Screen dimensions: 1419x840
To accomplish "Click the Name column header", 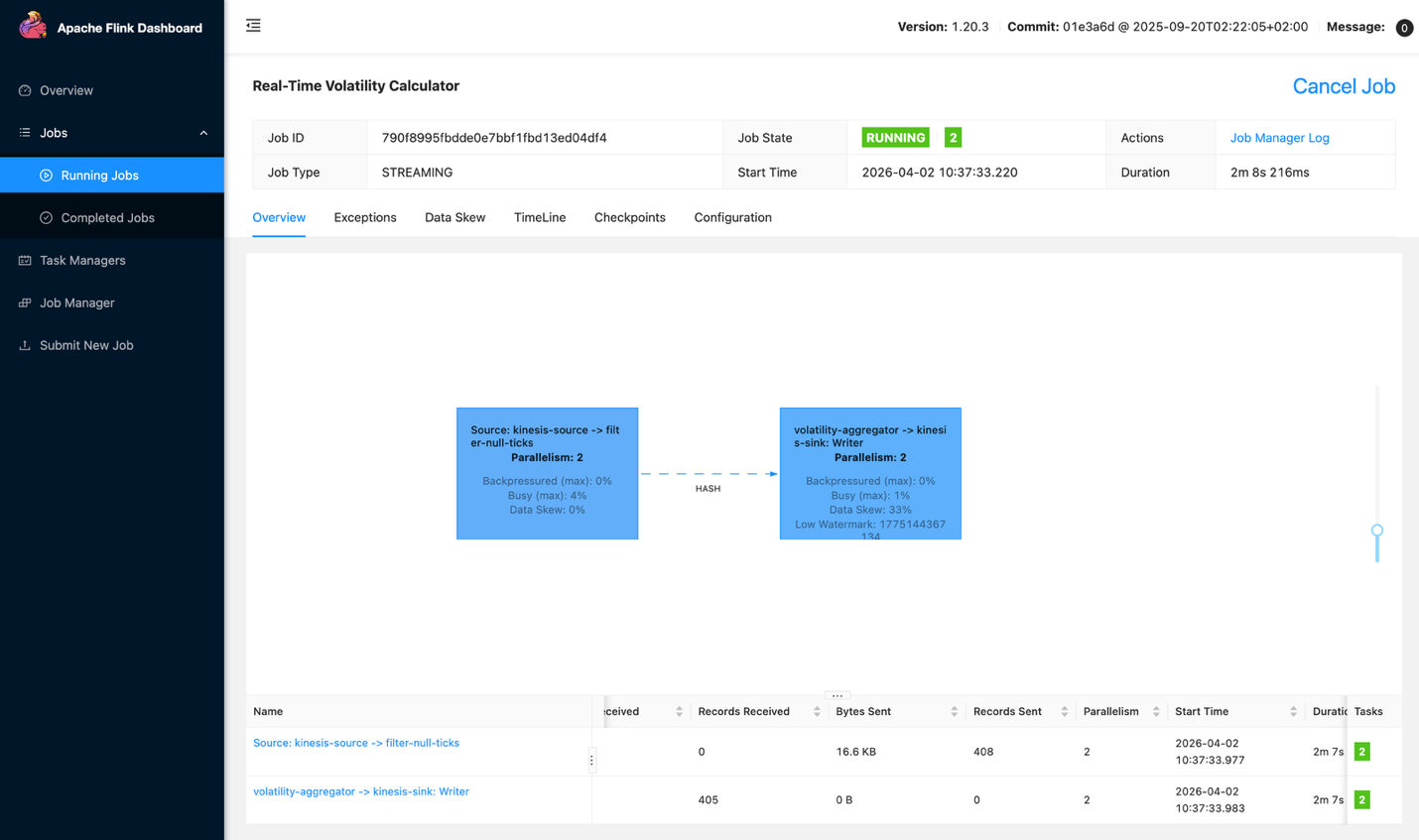I will tap(268, 712).
